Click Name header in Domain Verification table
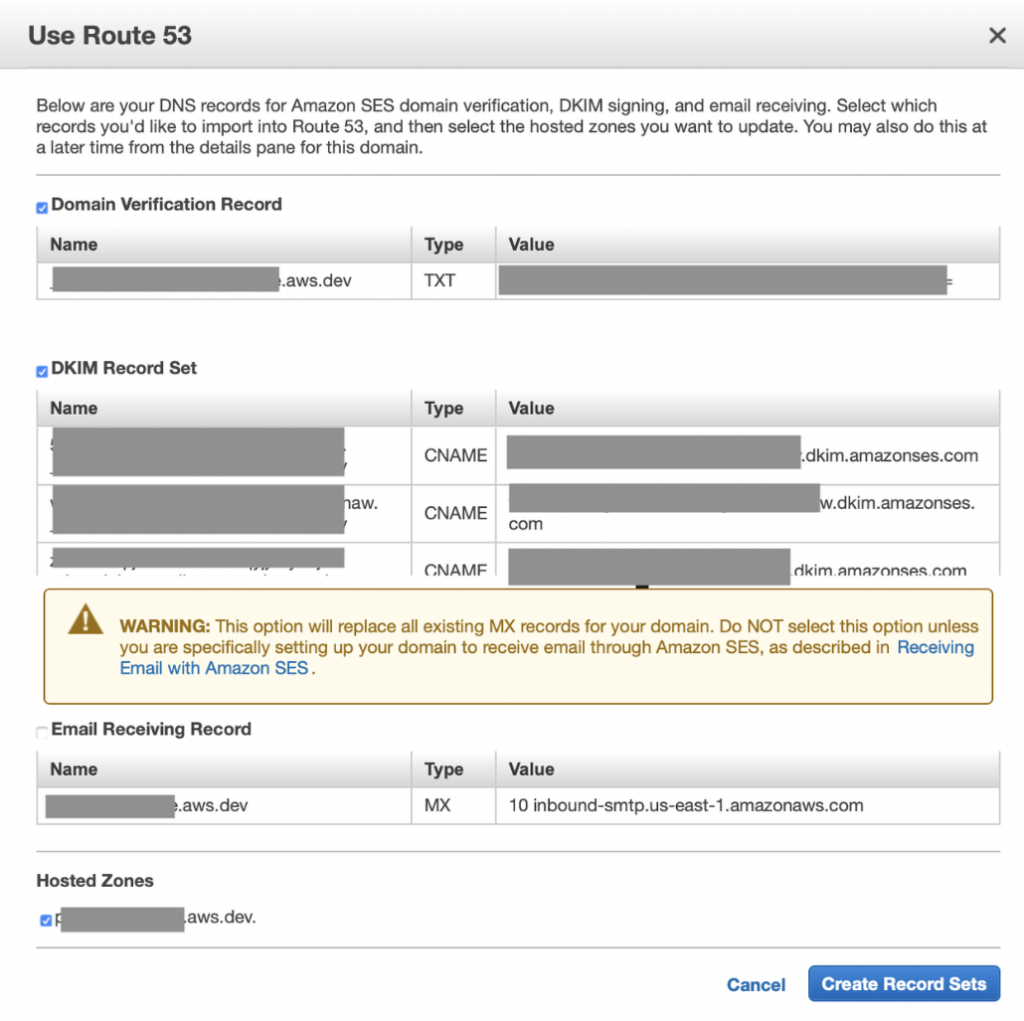 click(74, 244)
